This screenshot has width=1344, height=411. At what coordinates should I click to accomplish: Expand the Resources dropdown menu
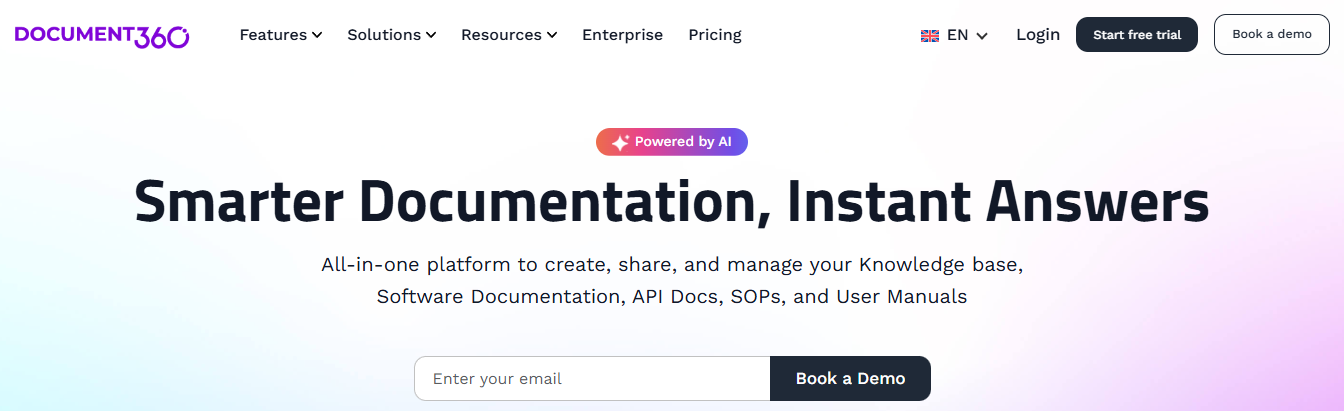pyautogui.click(x=509, y=35)
